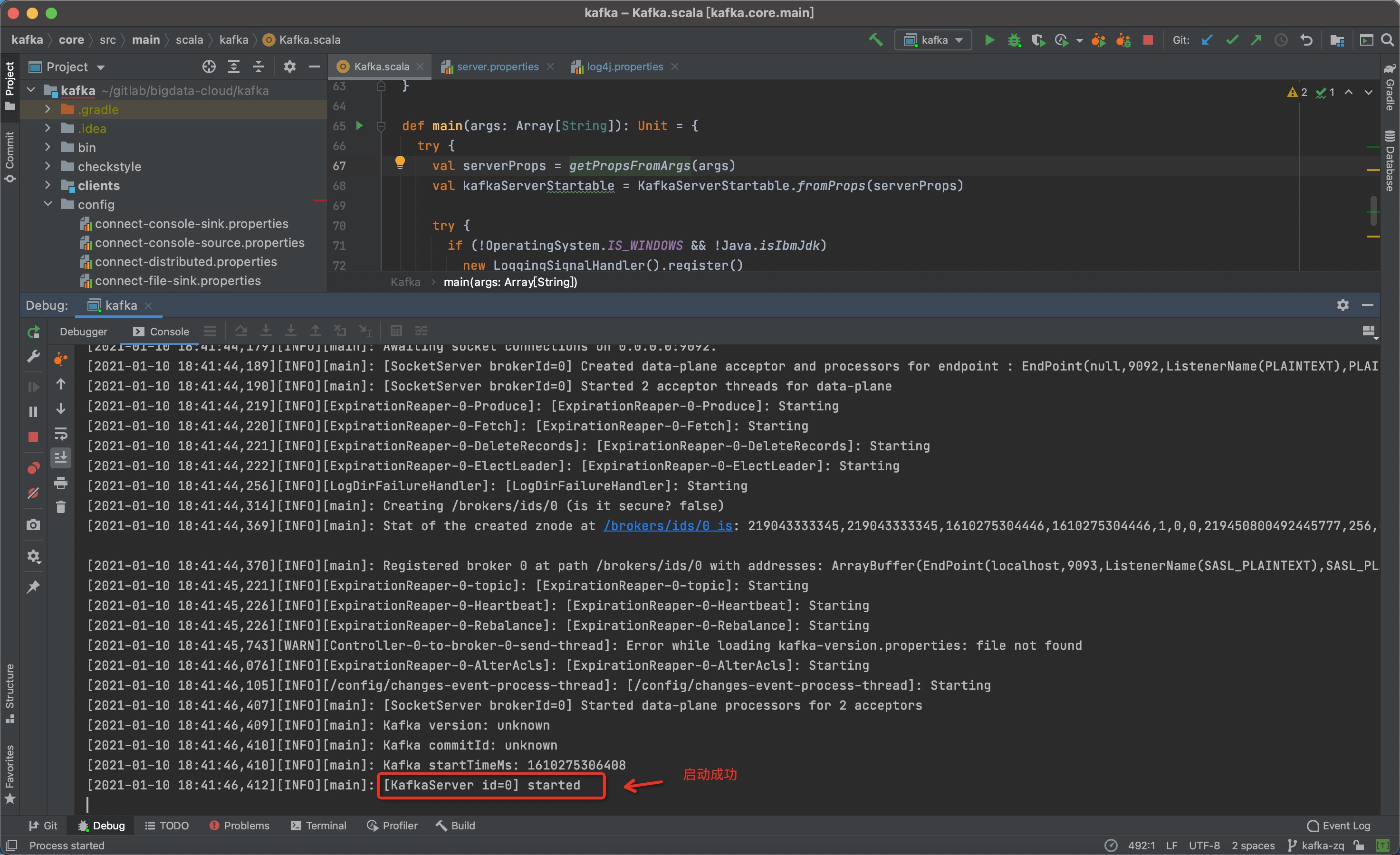This screenshot has width=1400, height=855.
Task: Pin the Debug tool window
Action: pos(34,587)
